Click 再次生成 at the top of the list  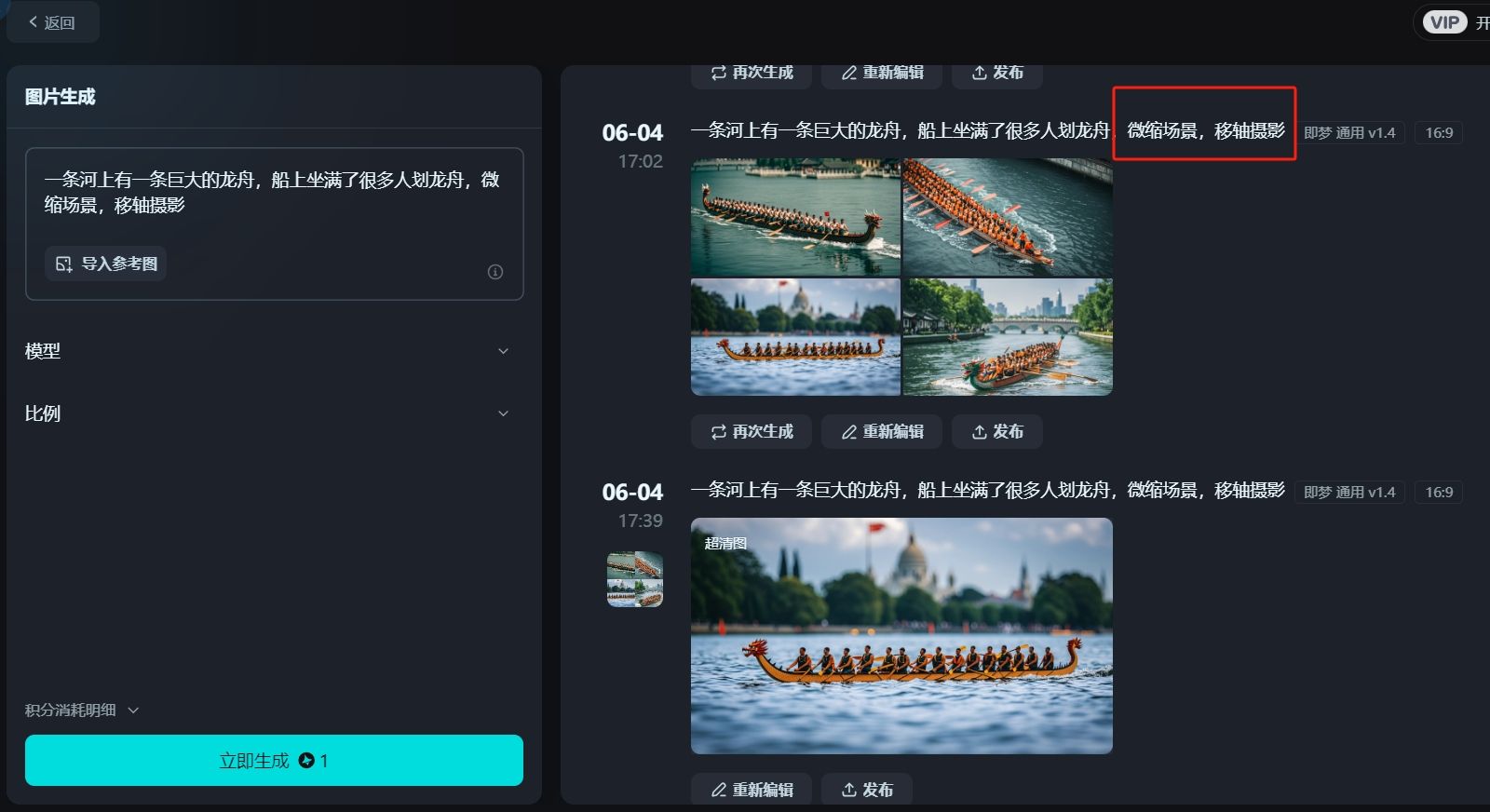752,73
